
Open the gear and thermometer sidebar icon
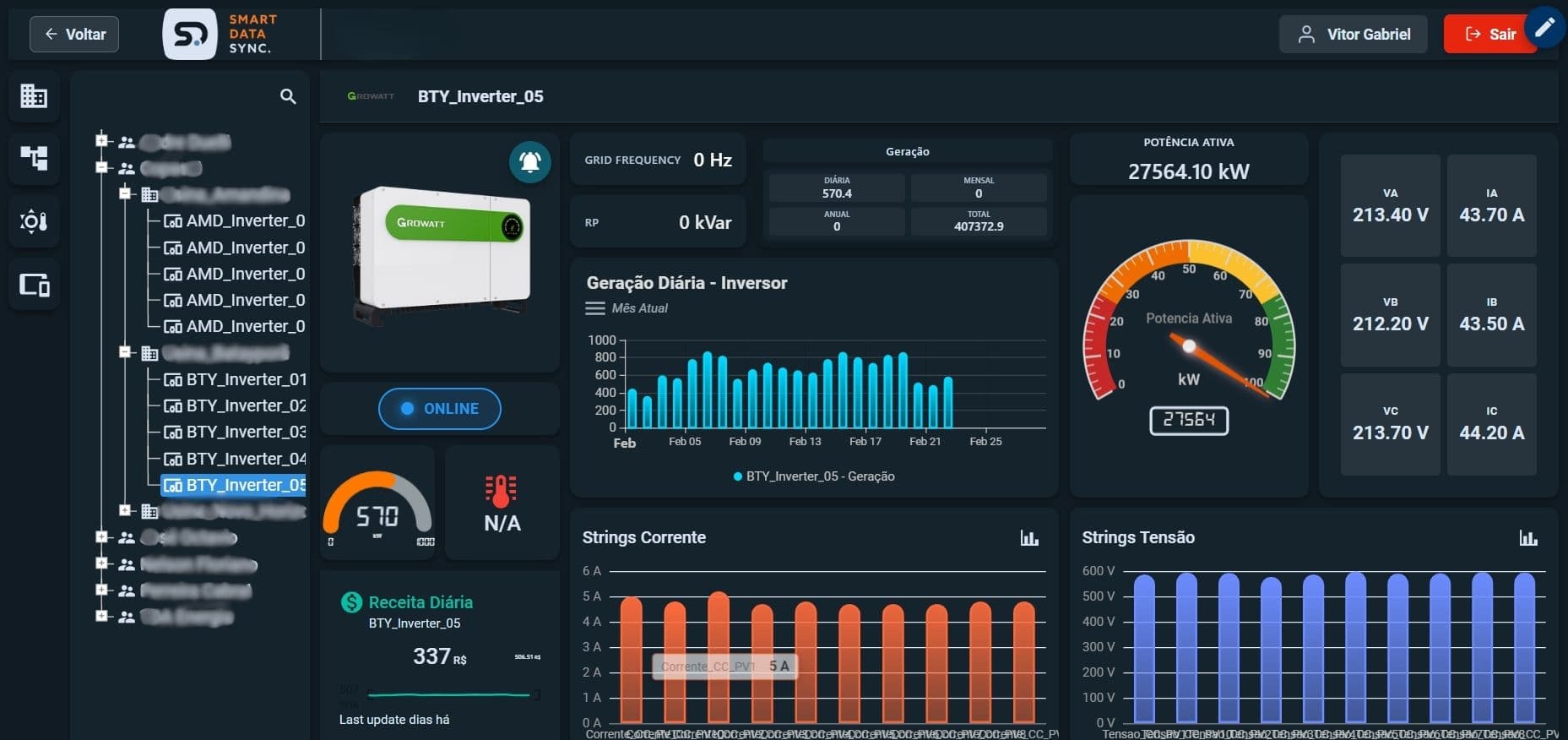(x=34, y=221)
